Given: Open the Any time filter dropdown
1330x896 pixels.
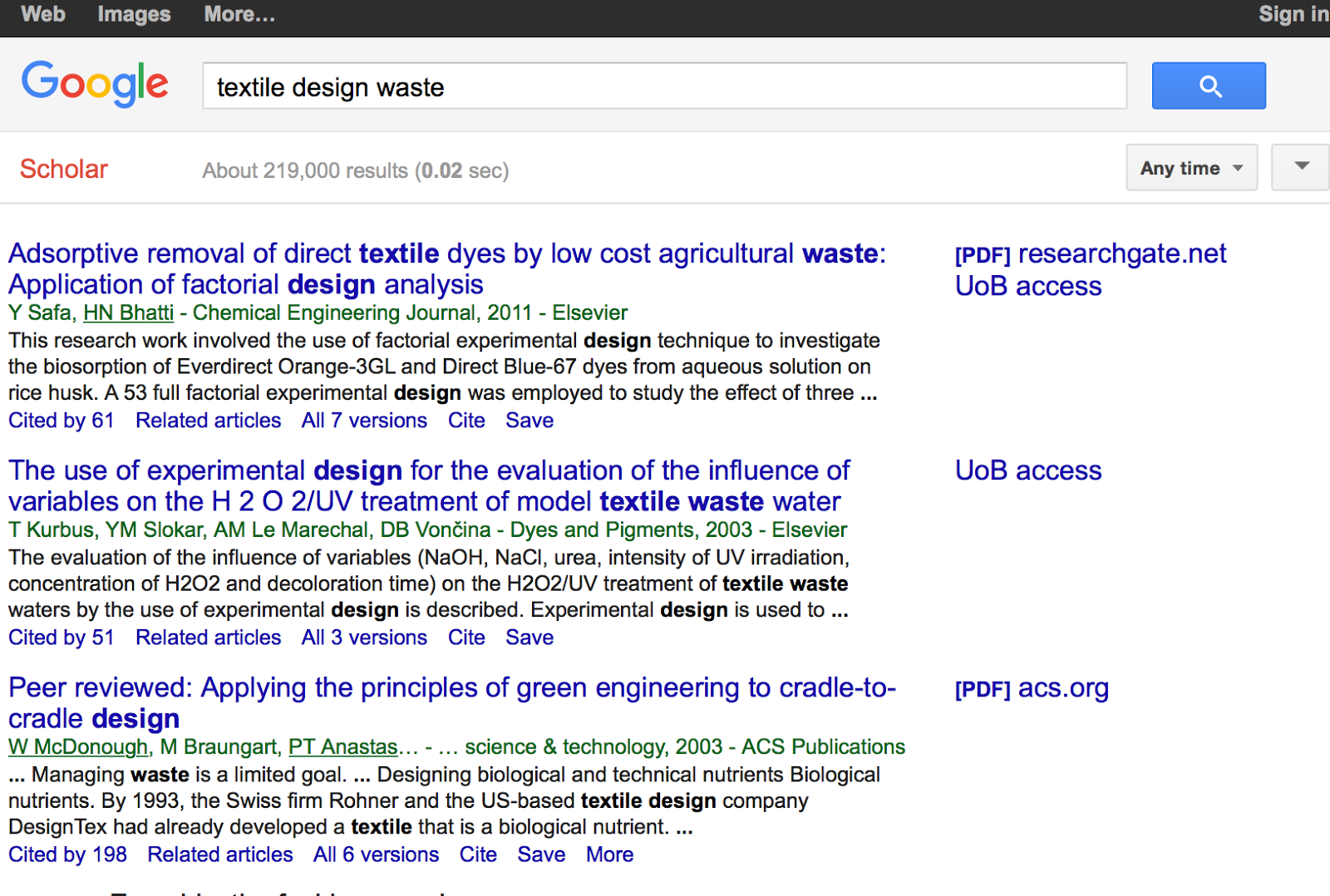Looking at the screenshot, I should point(1190,167).
